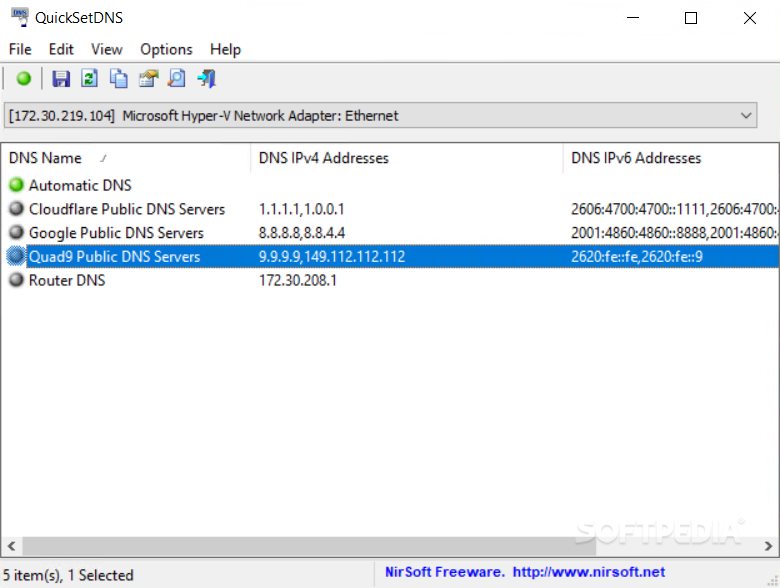Open the Microsoft Hyper-V Network Adapter combo box

[381, 115]
